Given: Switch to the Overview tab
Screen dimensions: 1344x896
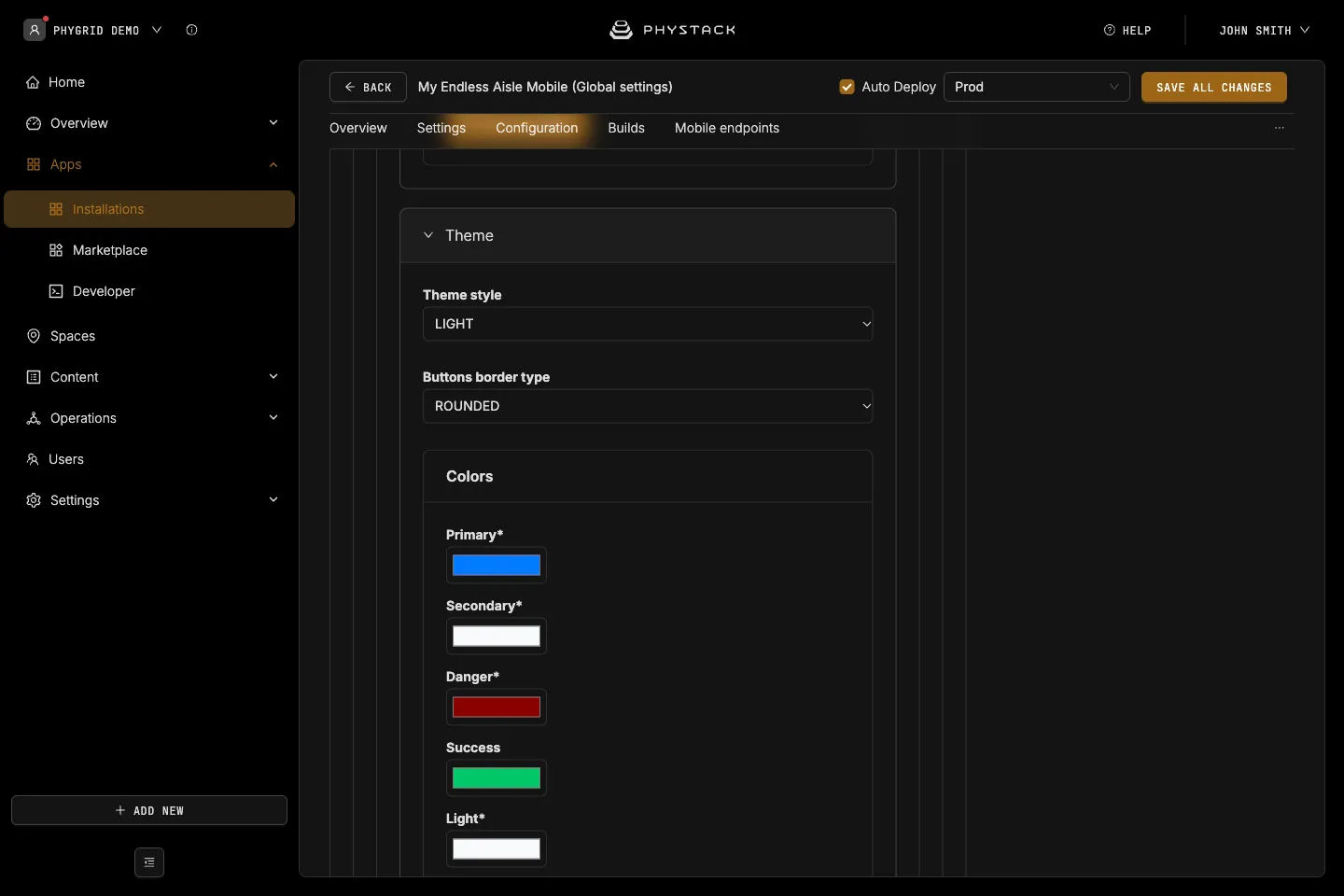Looking at the screenshot, I should click(358, 128).
